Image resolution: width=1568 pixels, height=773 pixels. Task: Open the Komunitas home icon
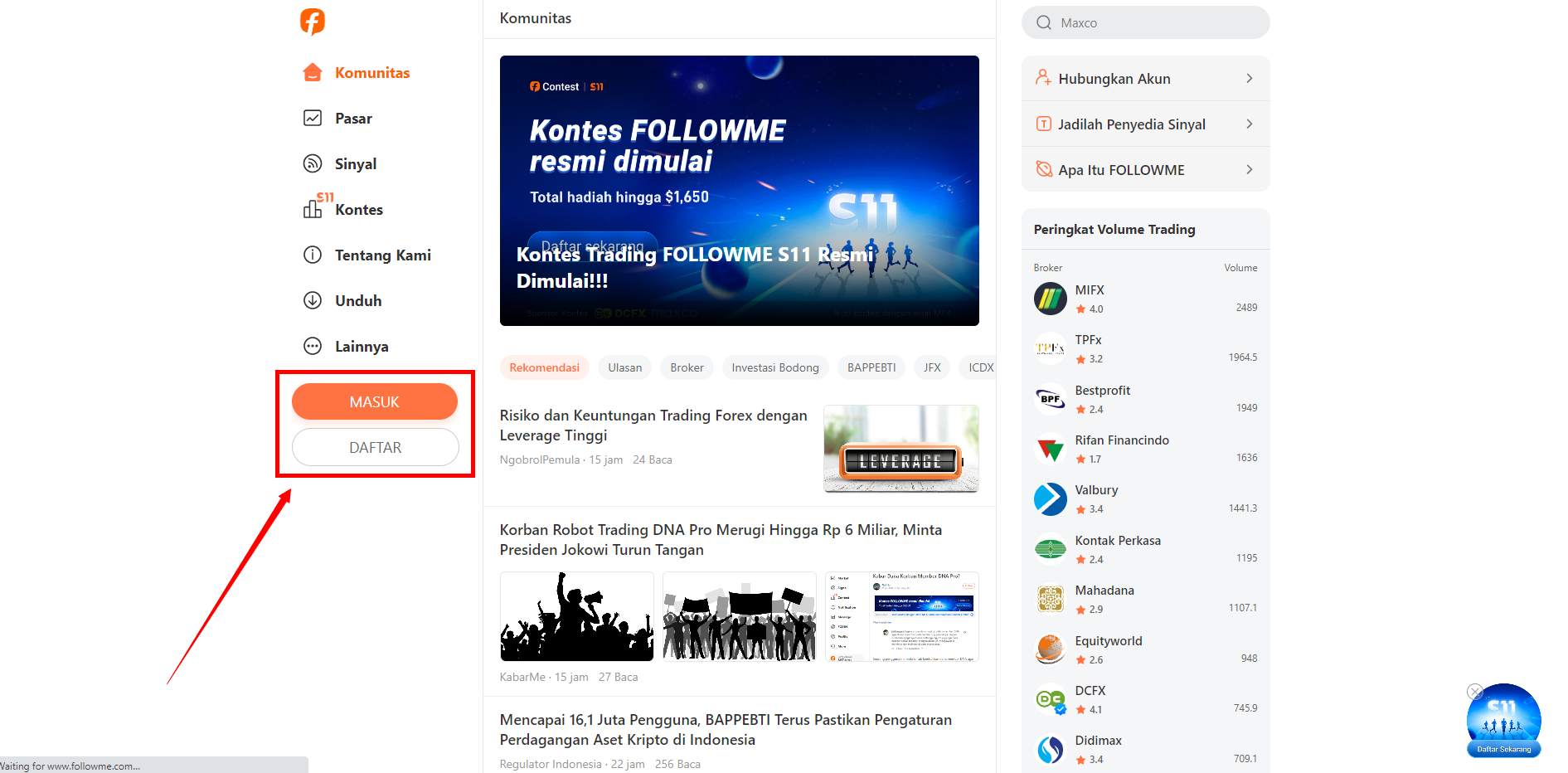pos(313,72)
